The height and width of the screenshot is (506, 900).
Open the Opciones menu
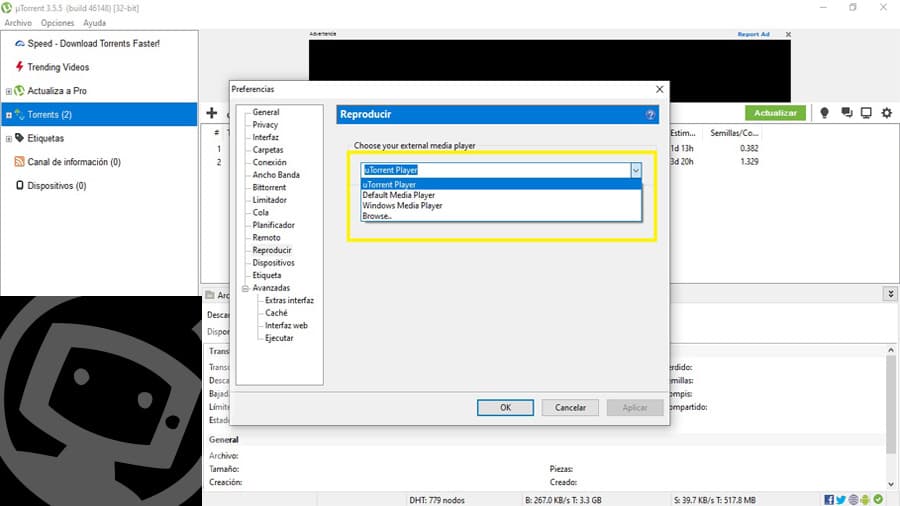click(x=57, y=23)
